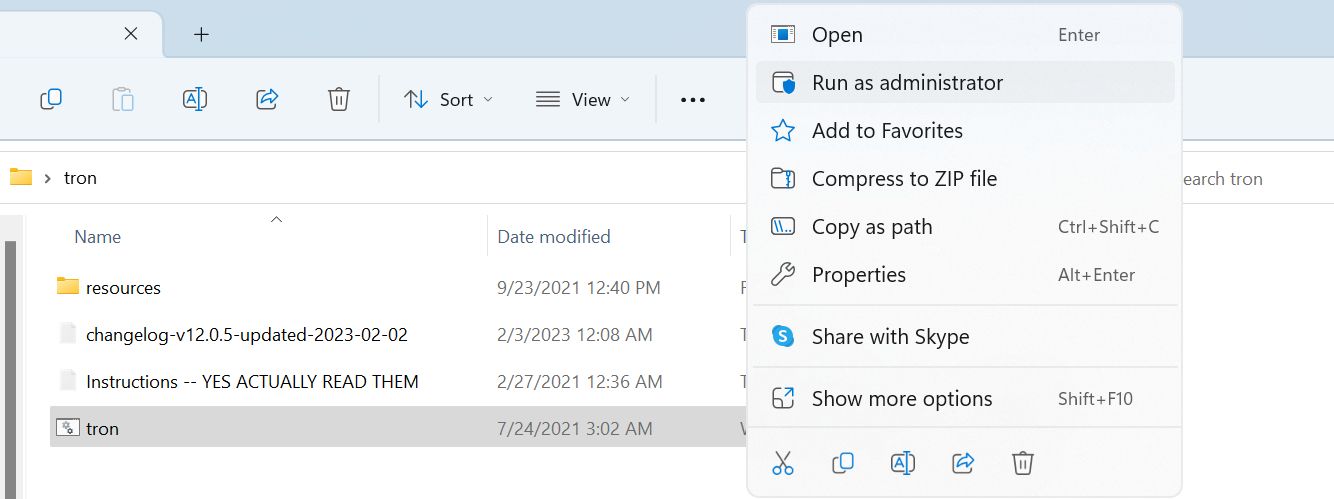Select the resources folder
The image size is (1334, 499).
[x=123, y=287]
